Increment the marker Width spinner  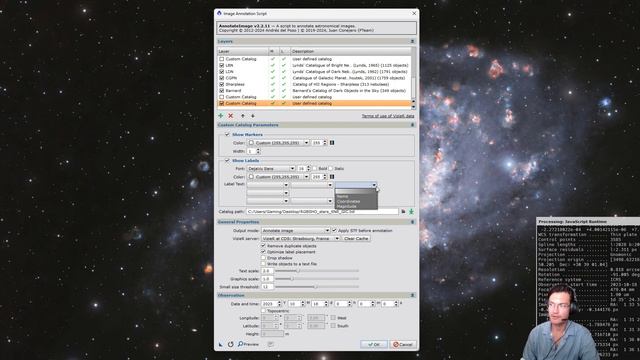click(x=258, y=150)
